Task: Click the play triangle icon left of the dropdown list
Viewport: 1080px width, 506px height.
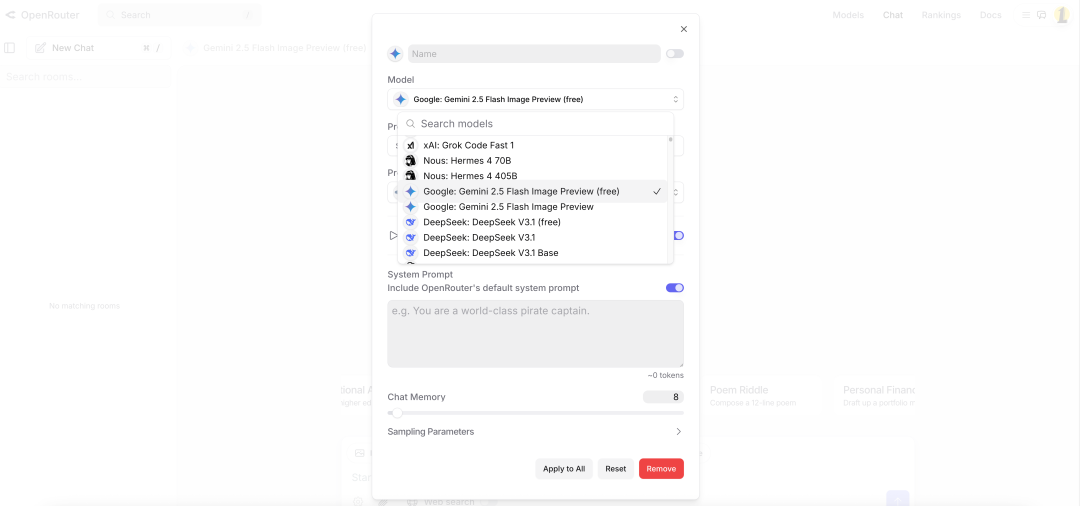Action: click(393, 235)
